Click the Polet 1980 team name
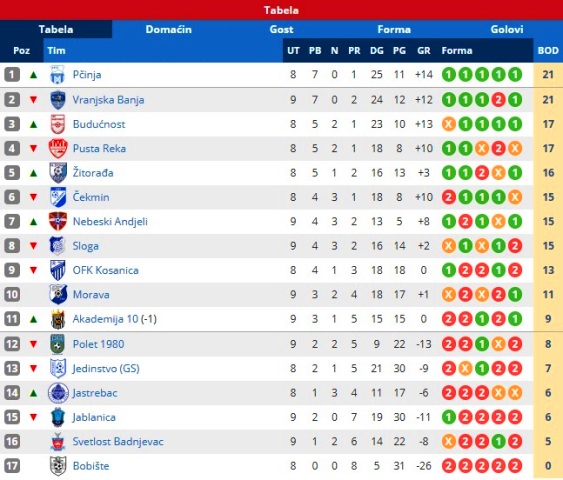The height and width of the screenshot is (480, 563). point(98,344)
